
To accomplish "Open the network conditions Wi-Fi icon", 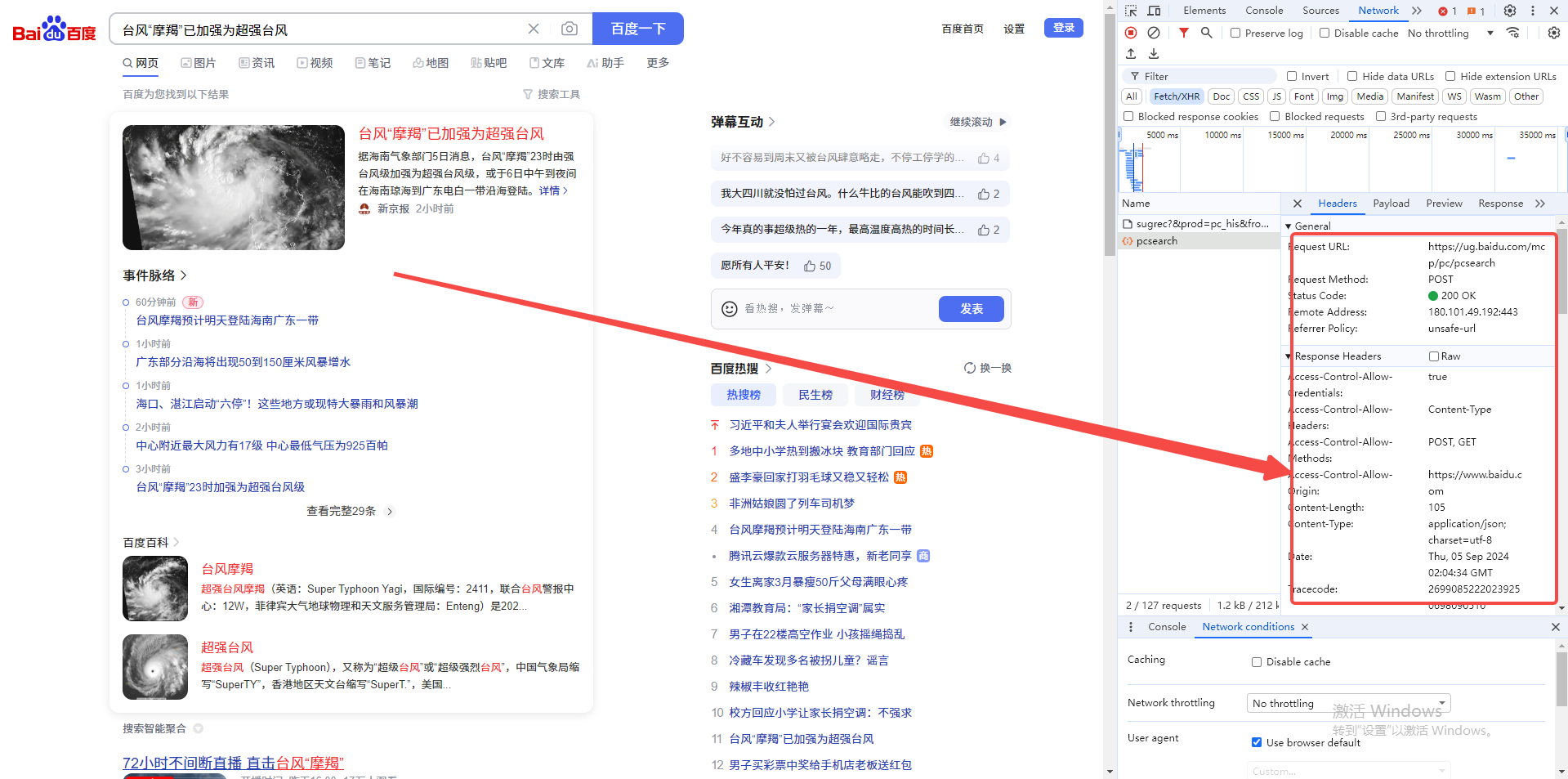I will coord(1513,33).
